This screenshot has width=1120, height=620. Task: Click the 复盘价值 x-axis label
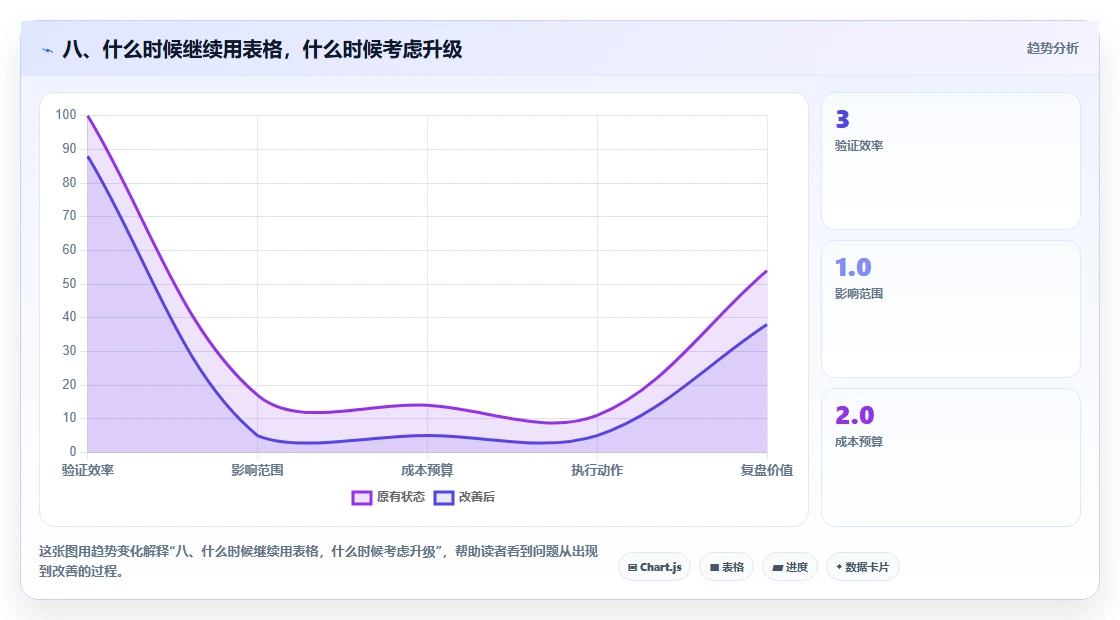pos(766,470)
